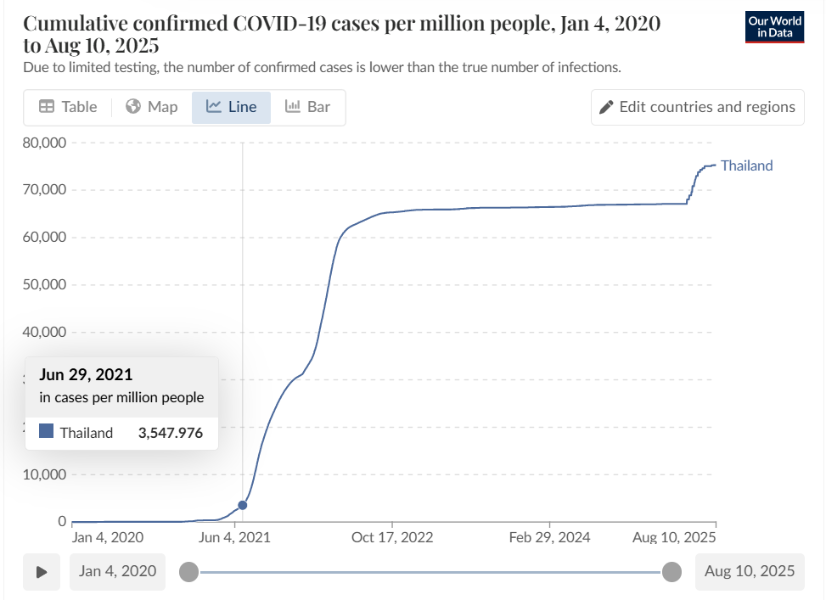826x600 pixels.
Task: Click the line chart icon
Action: tap(214, 107)
